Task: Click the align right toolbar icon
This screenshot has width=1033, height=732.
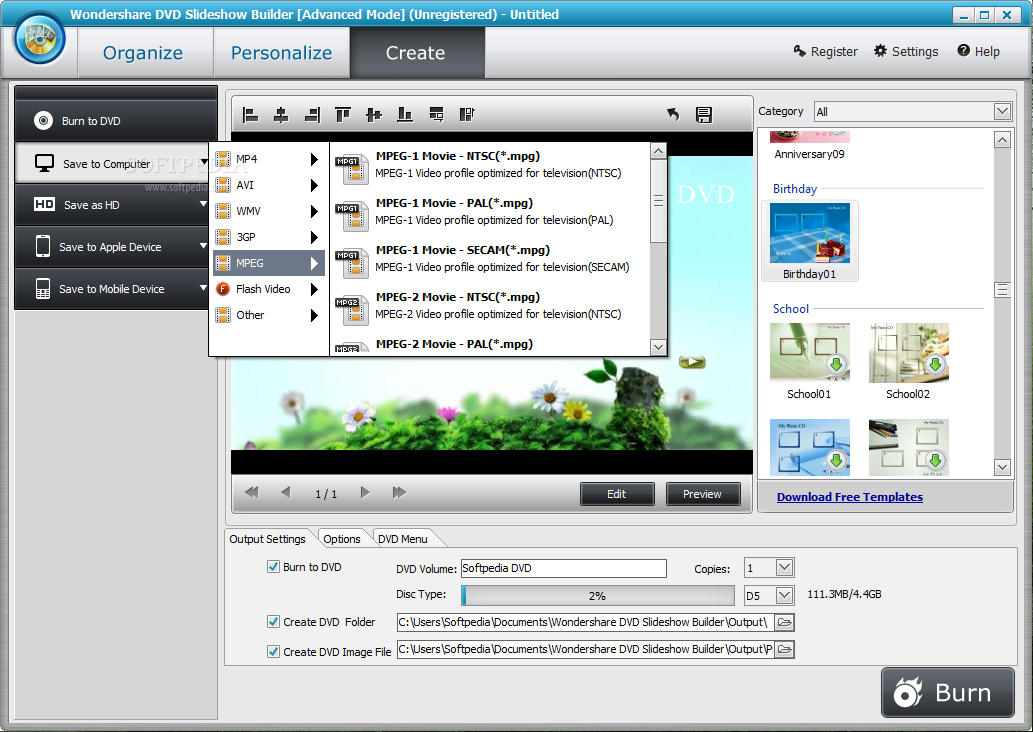Action: coord(312,115)
